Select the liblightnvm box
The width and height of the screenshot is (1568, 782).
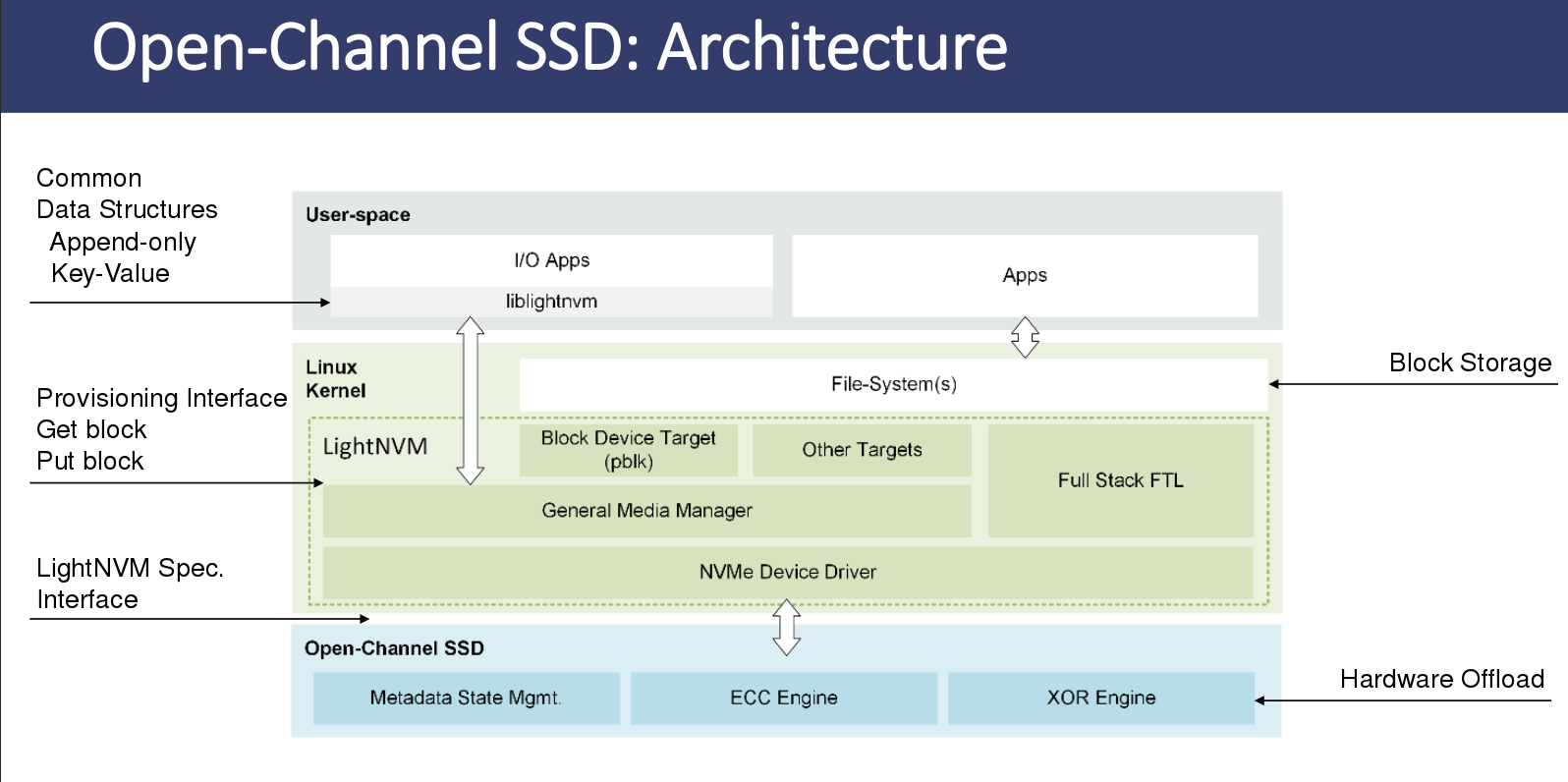tap(552, 302)
